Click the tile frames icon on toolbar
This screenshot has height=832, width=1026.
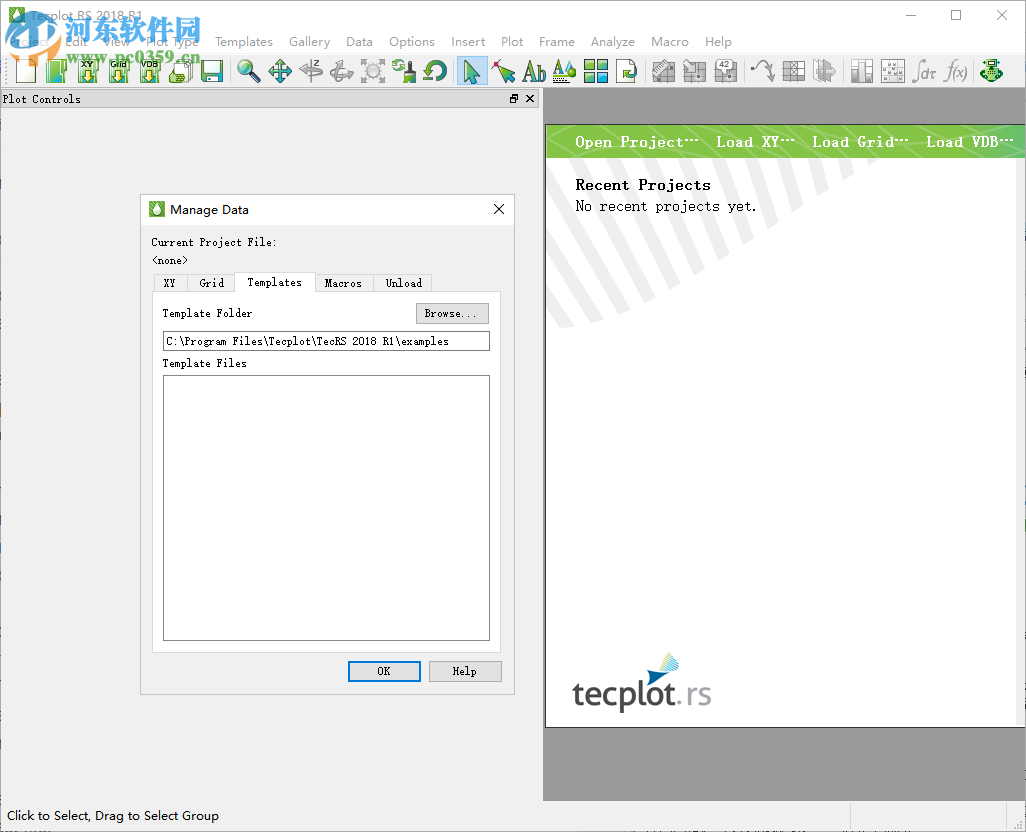tap(595, 71)
